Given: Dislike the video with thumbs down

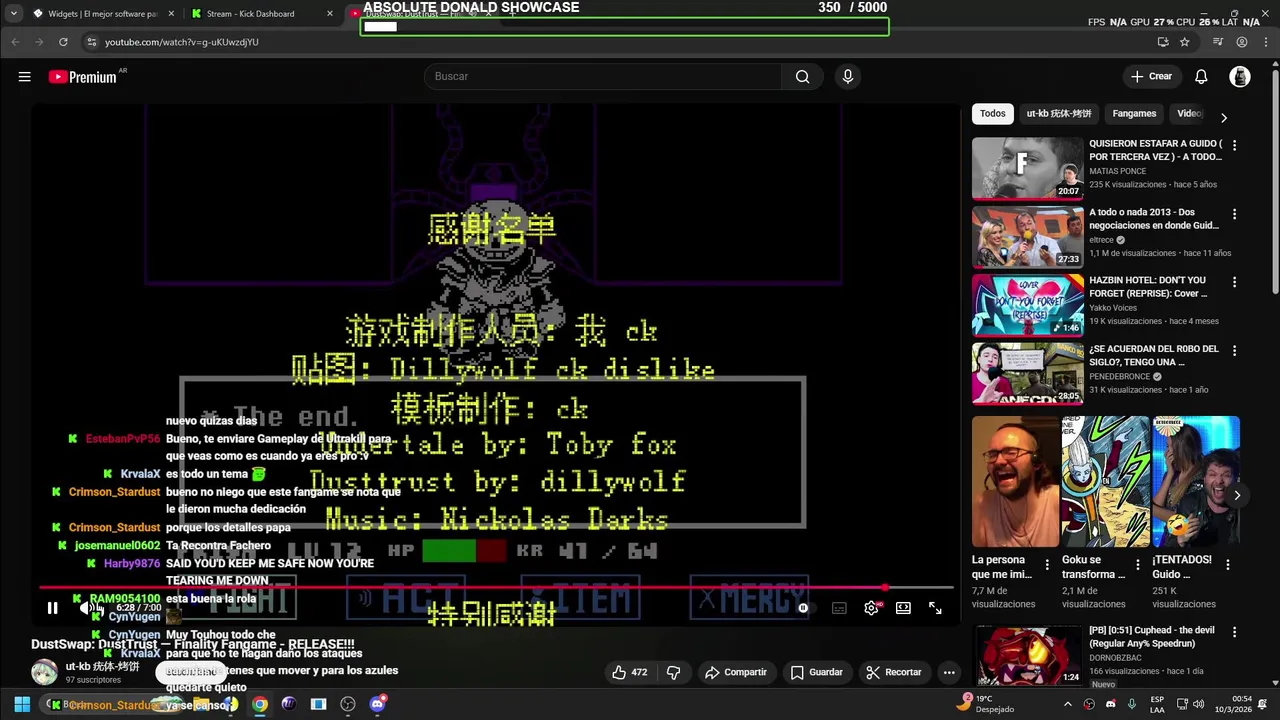Looking at the screenshot, I should (x=674, y=673).
